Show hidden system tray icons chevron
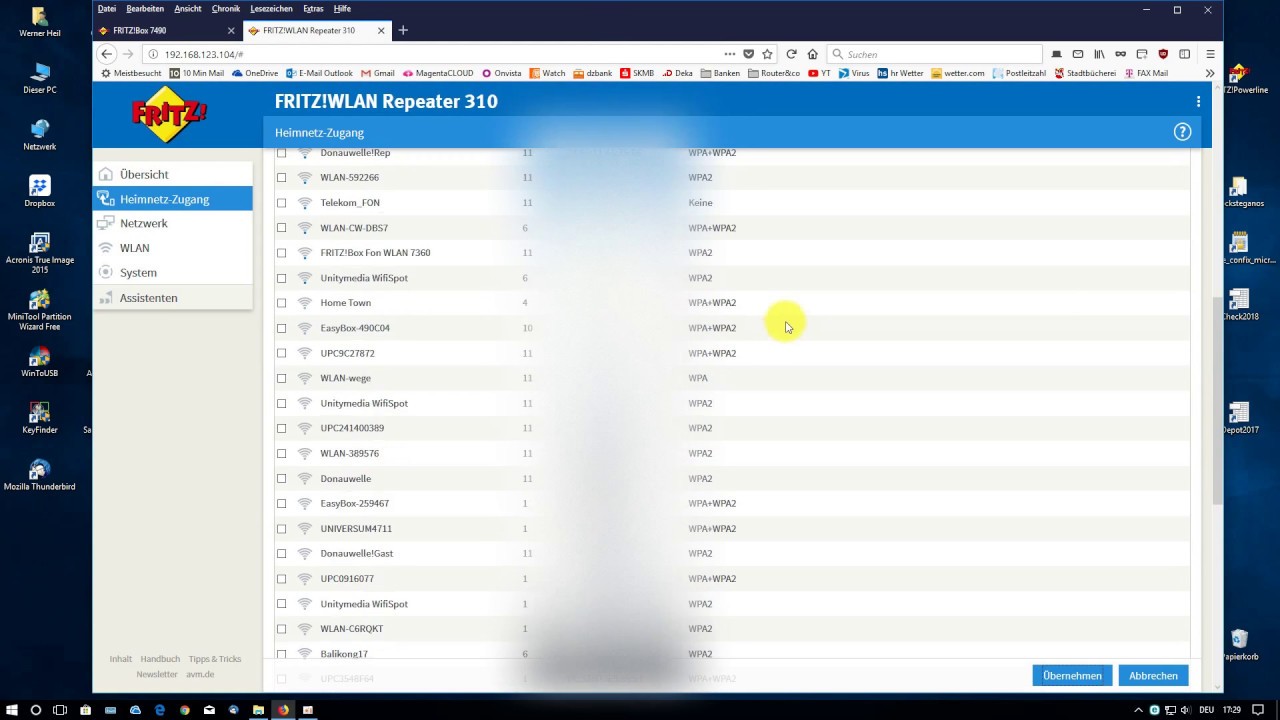Viewport: 1280px width, 720px height. pos(1139,710)
